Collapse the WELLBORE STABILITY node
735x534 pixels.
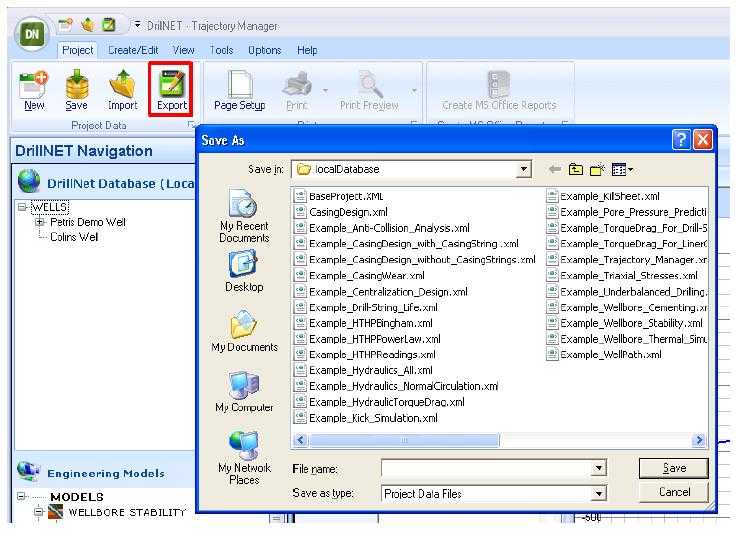[x=39, y=511]
